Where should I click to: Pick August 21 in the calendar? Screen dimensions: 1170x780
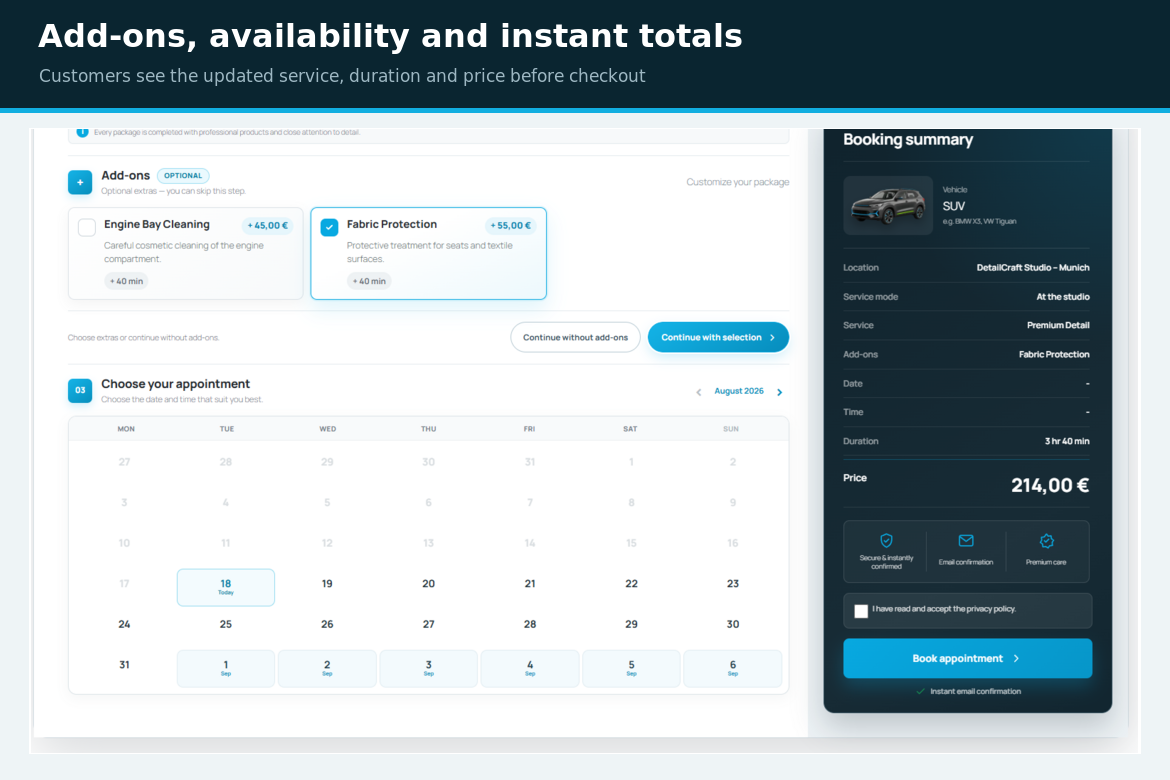[530, 584]
